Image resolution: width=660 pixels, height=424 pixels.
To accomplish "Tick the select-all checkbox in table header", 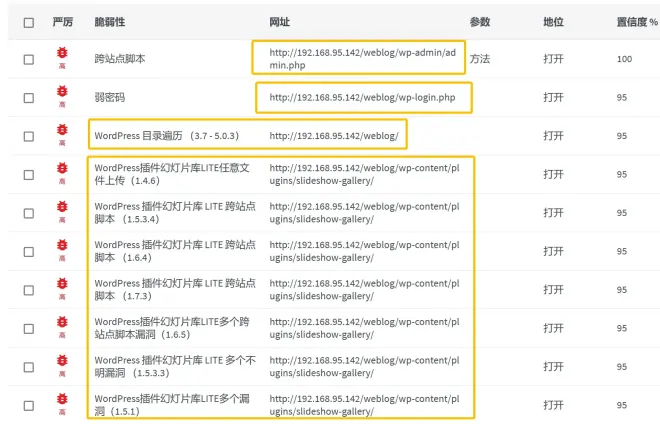I will [x=29, y=22].
